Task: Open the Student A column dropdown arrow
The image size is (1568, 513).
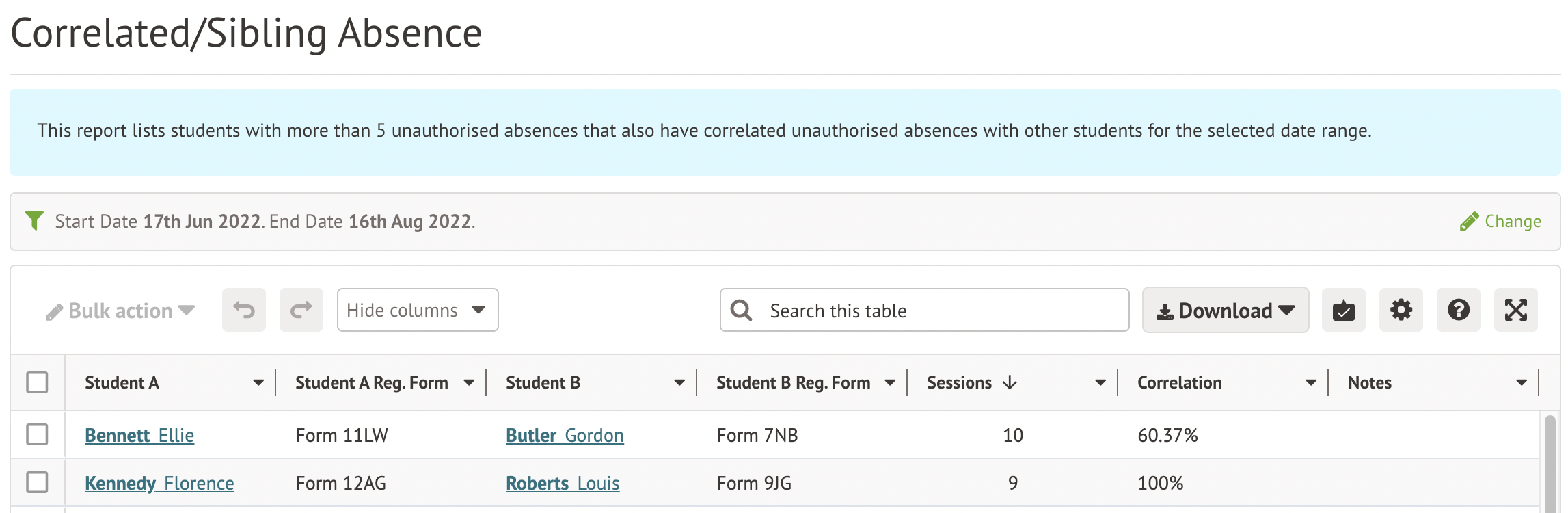Action: pos(258,382)
